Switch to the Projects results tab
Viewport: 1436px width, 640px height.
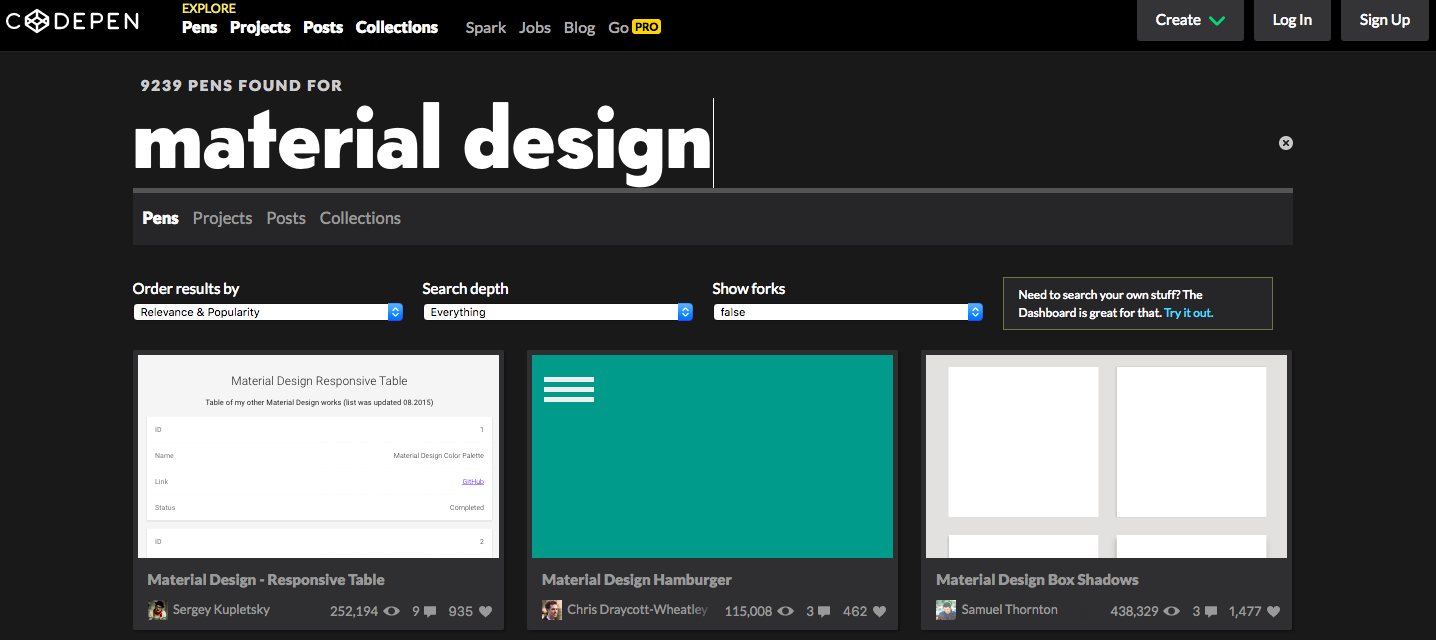222,218
